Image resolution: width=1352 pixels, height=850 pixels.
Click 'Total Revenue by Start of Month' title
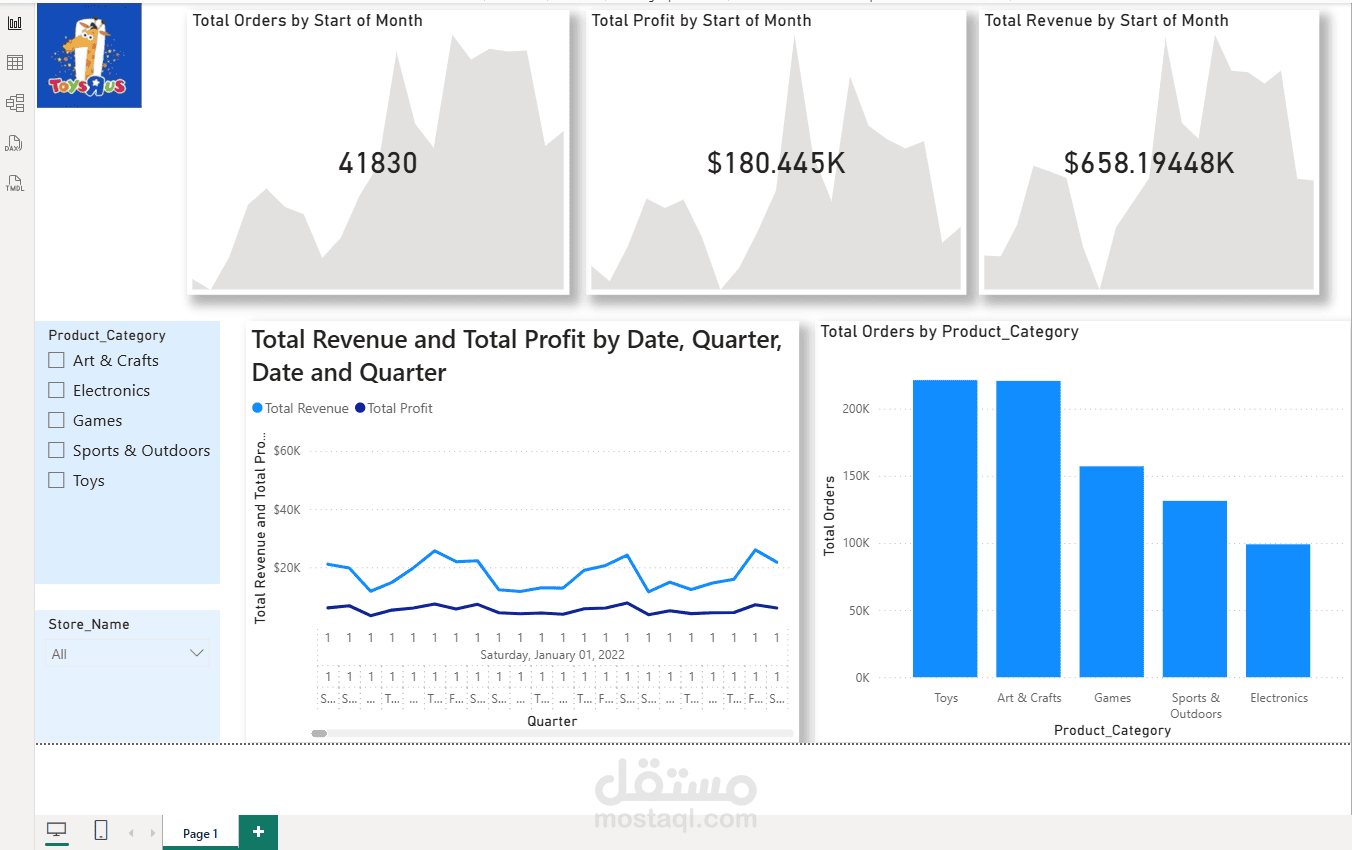[1106, 20]
